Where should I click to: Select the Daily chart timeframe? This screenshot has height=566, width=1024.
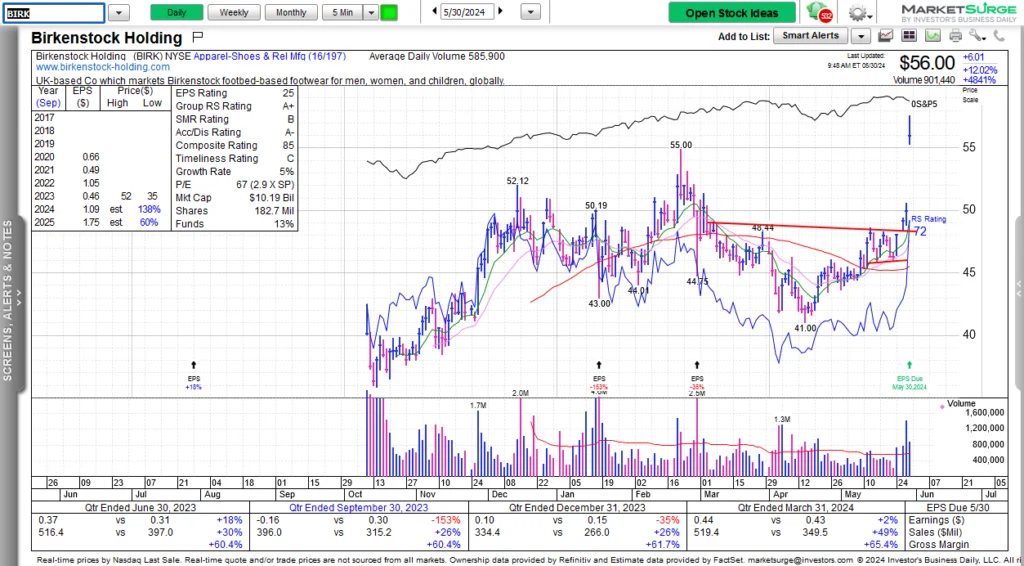click(176, 12)
